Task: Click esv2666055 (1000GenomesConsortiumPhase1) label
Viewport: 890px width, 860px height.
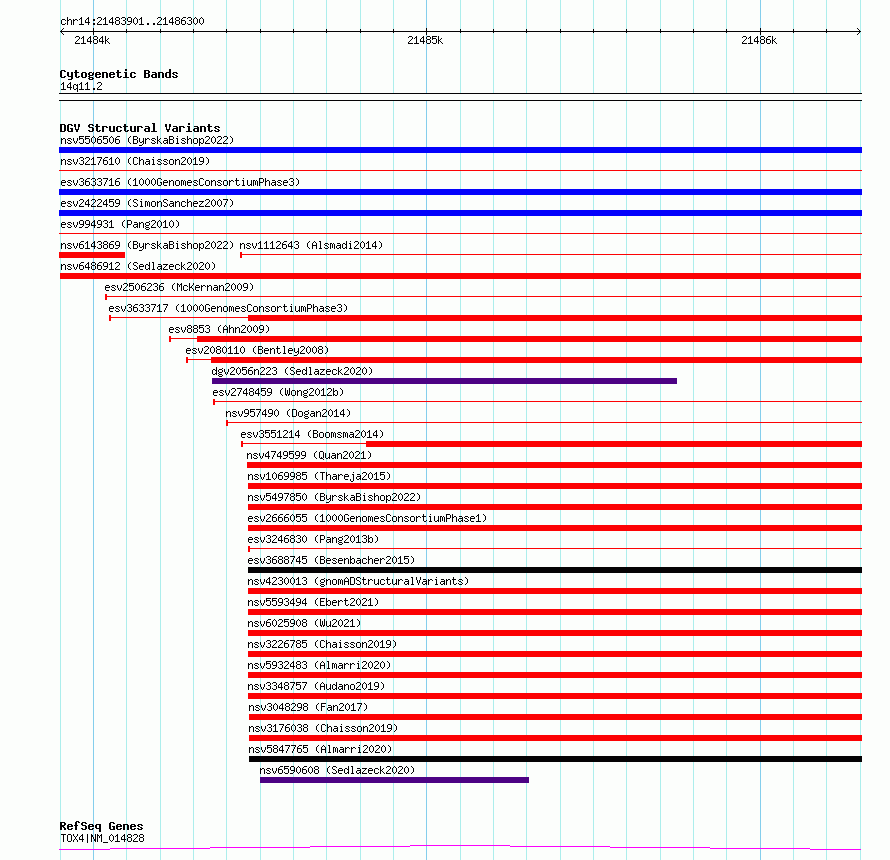Action: point(367,518)
